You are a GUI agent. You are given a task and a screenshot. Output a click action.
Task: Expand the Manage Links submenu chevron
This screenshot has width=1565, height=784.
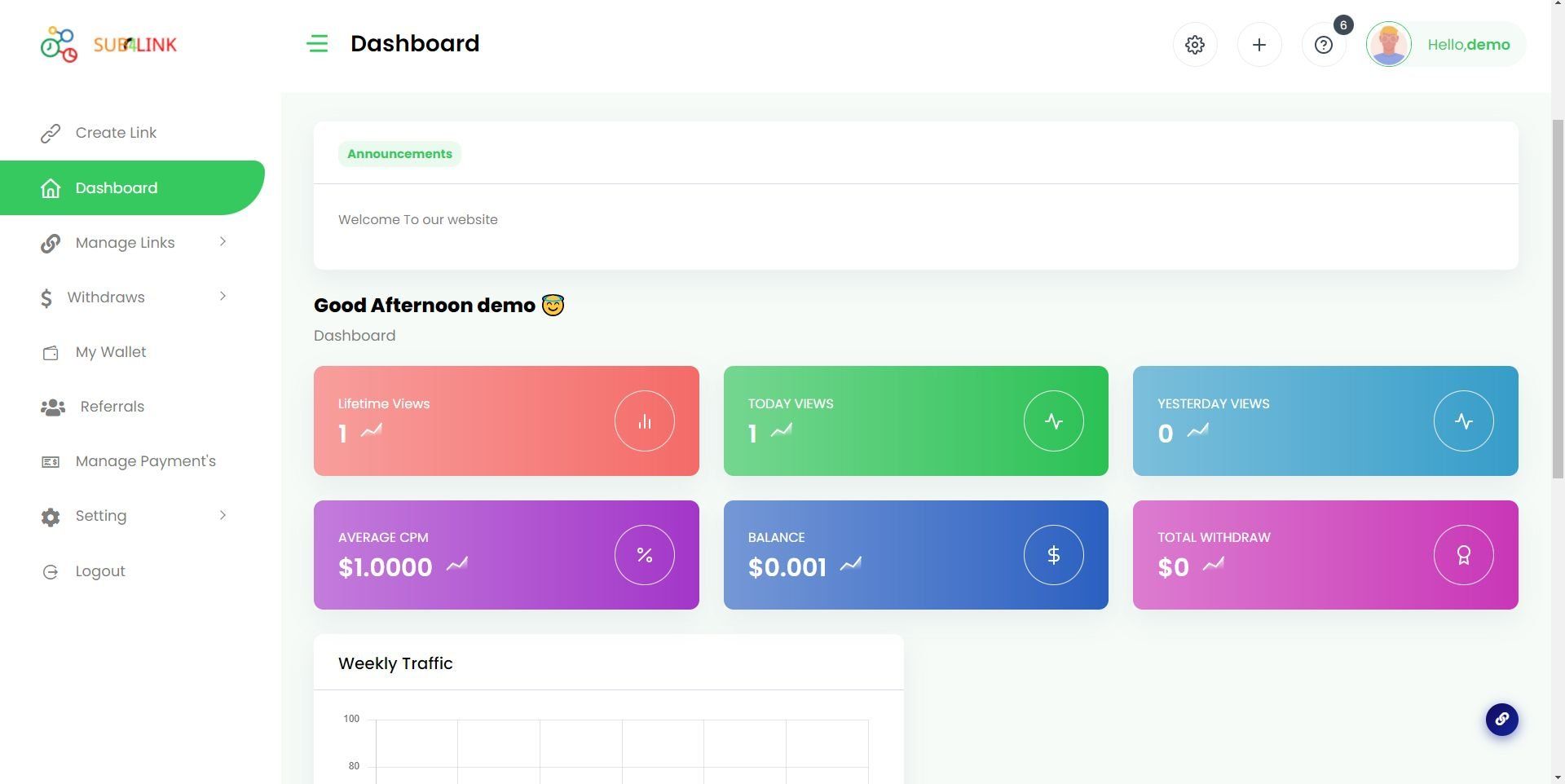click(x=223, y=242)
